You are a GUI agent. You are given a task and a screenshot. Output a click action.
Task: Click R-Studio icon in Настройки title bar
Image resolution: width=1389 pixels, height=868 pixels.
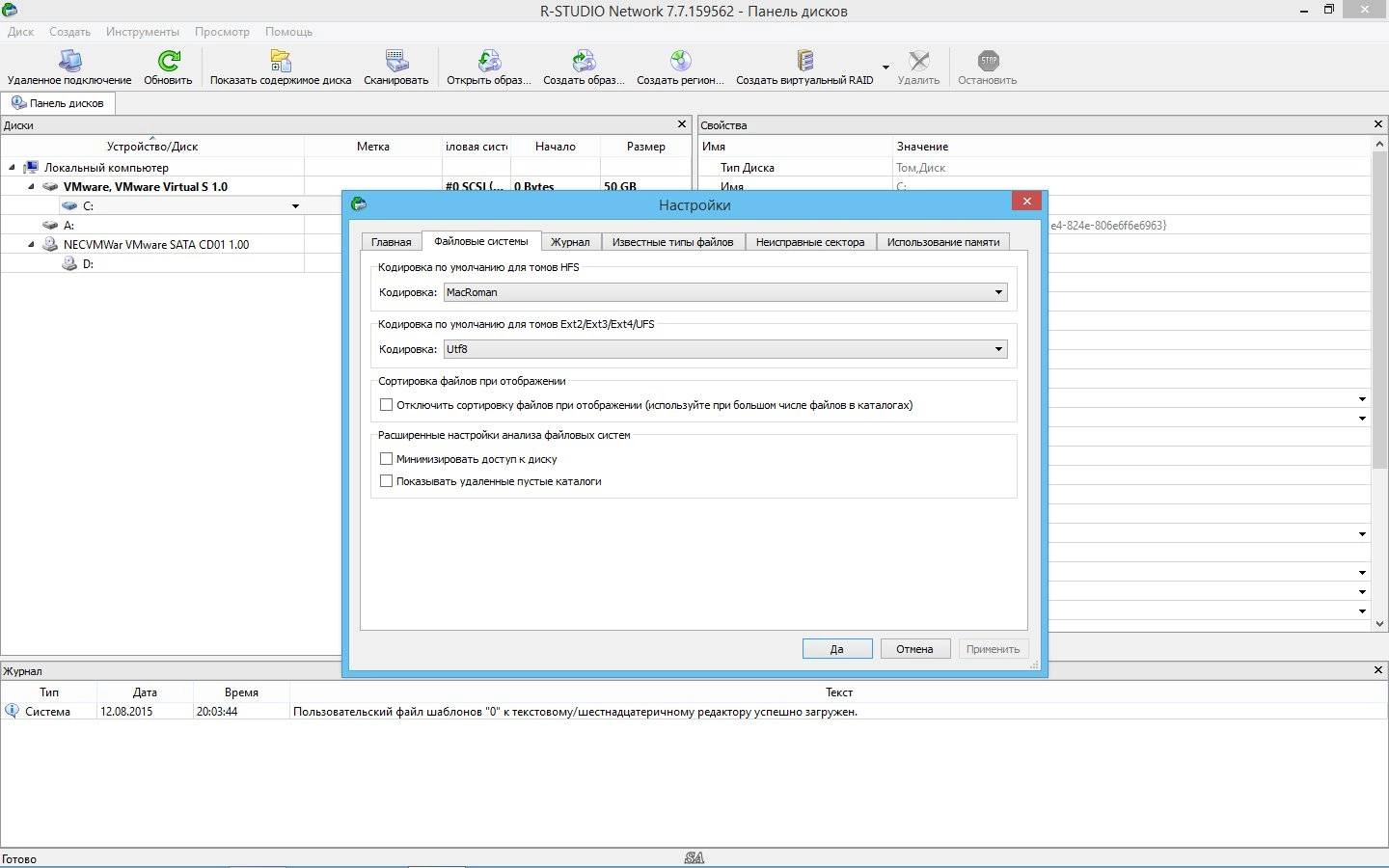[359, 204]
